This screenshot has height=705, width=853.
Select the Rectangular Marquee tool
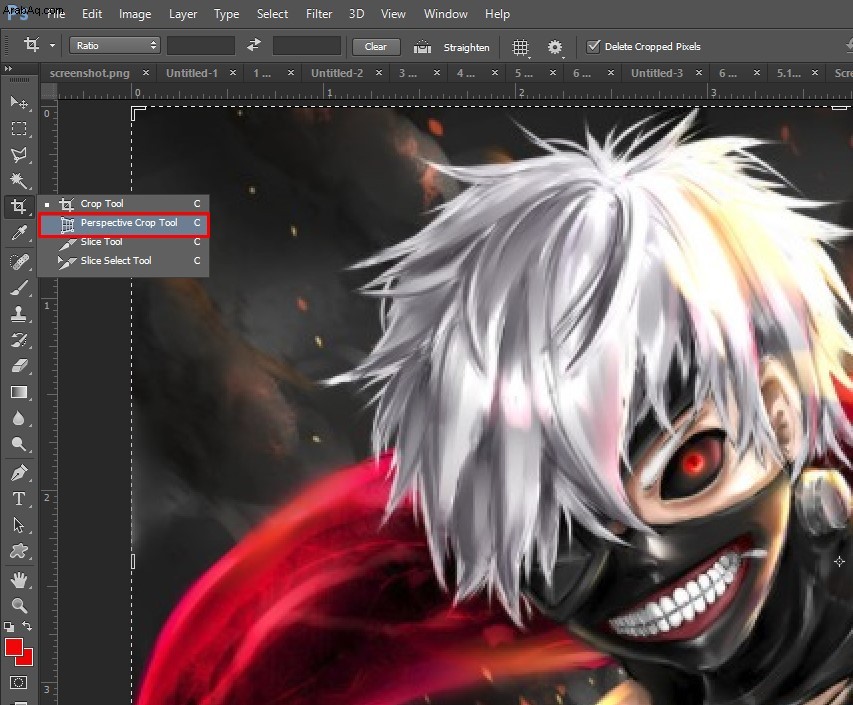pos(19,128)
